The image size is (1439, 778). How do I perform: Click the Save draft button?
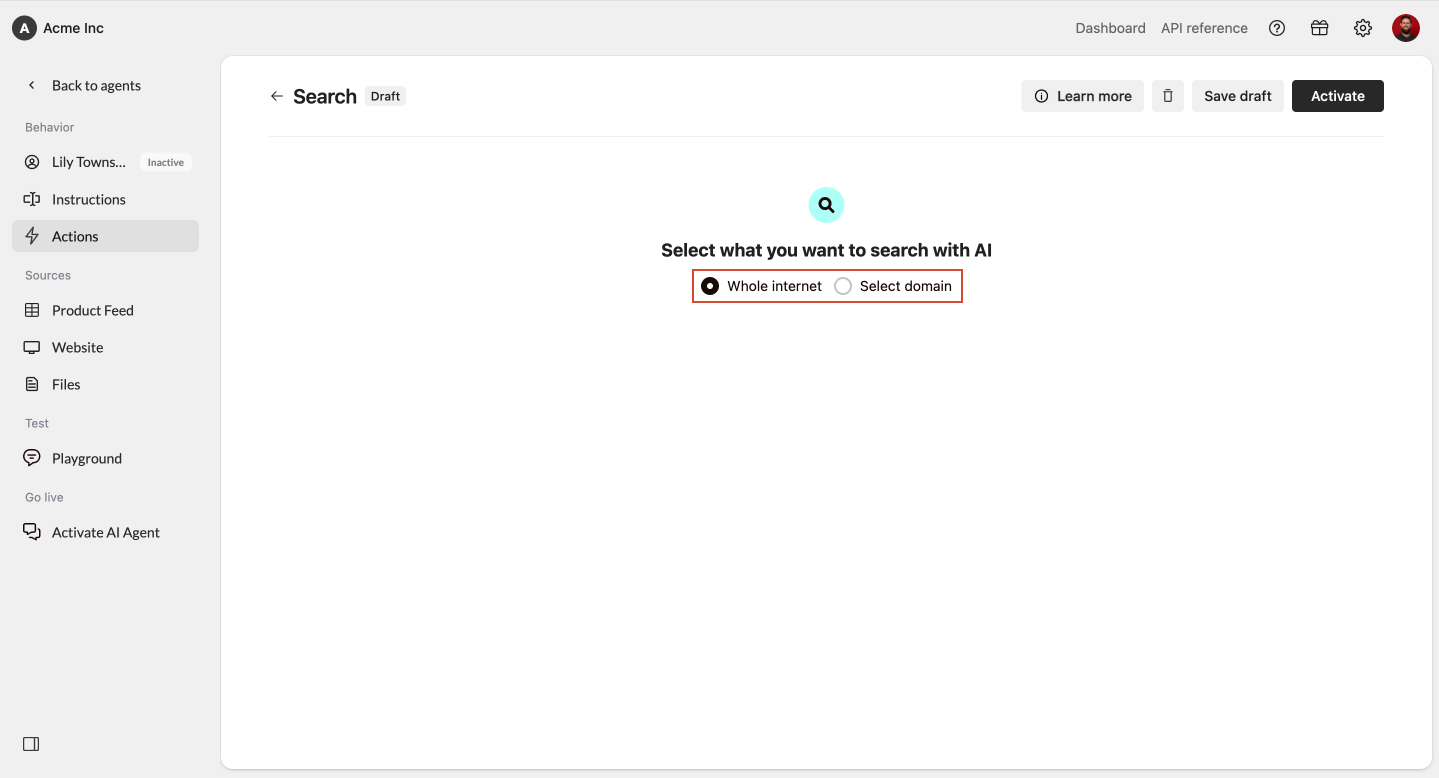click(x=1238, y=96)
